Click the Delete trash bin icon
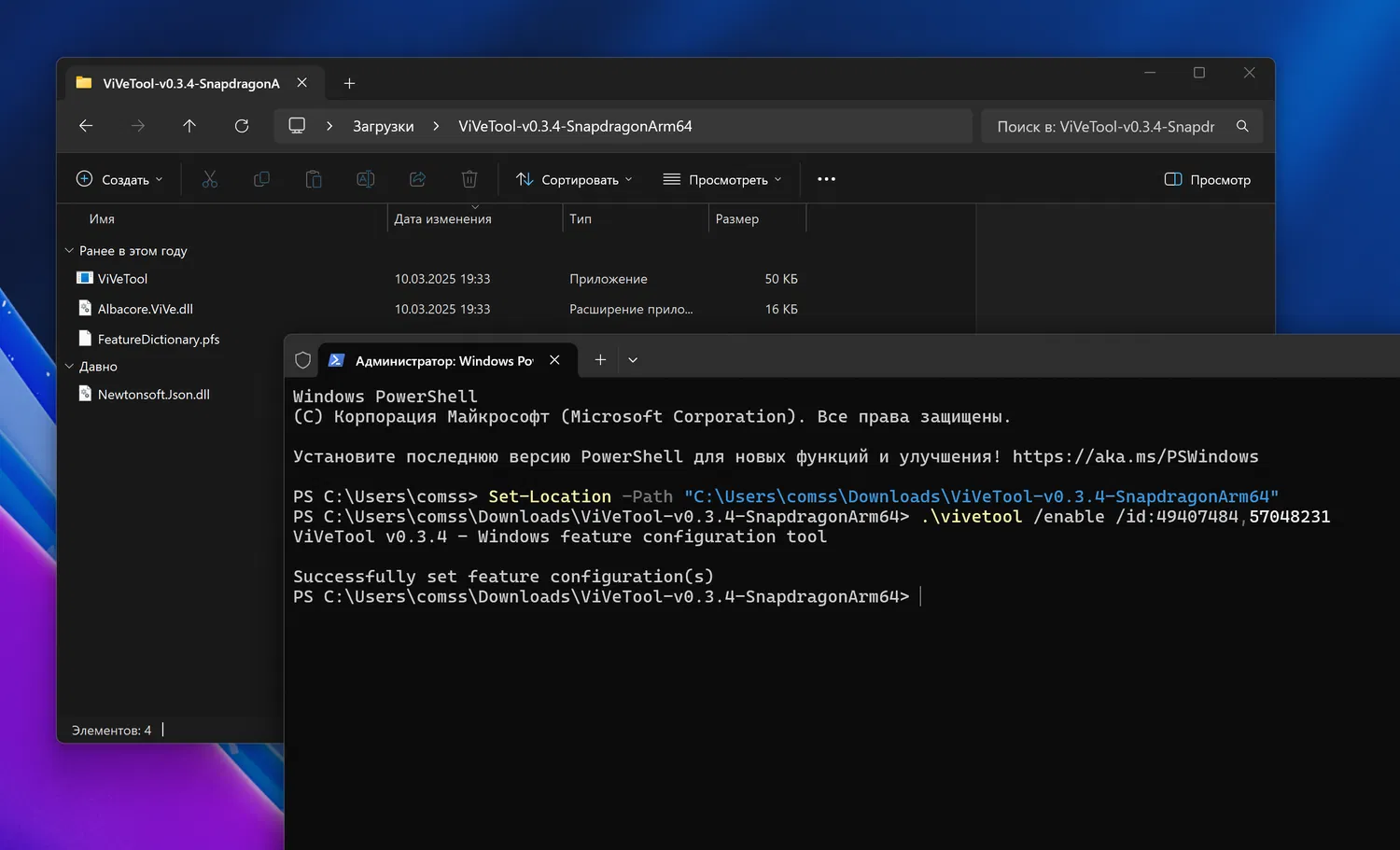This screenshot has height=850, width=1400. pyautogui.click(x=469, y=179)
